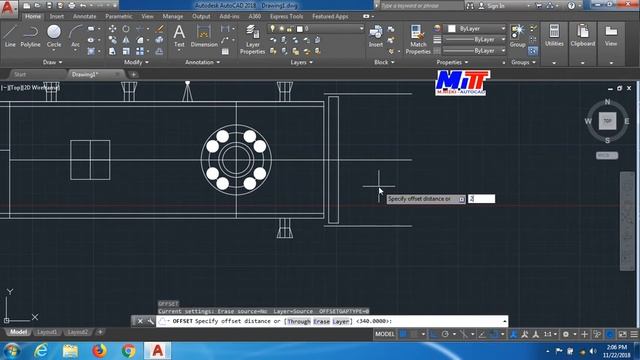The width and height of the screenshot is (640, 360).
Task: Select the Line tool
Action: click(x=10, y=36)
